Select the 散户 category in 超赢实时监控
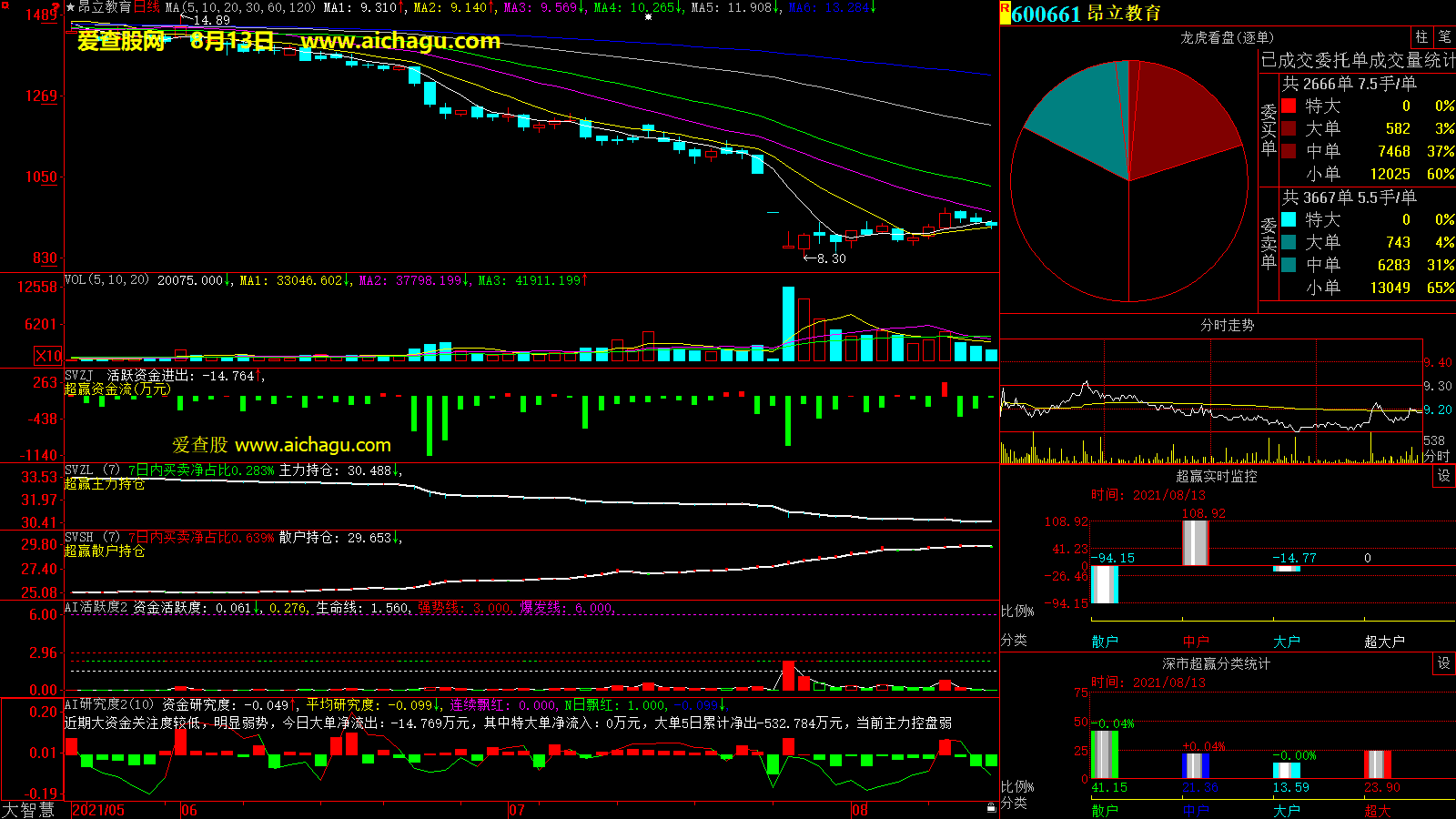The width and height of the screenshot is (1456, 819). click(x=1104, y=642)
